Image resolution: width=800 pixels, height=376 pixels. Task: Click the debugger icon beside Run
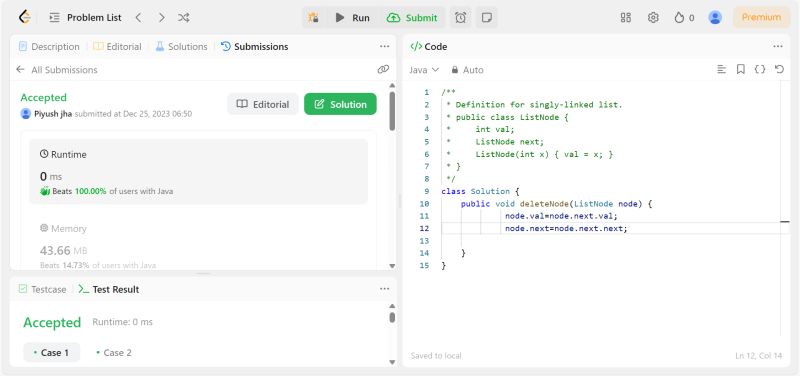313,17
